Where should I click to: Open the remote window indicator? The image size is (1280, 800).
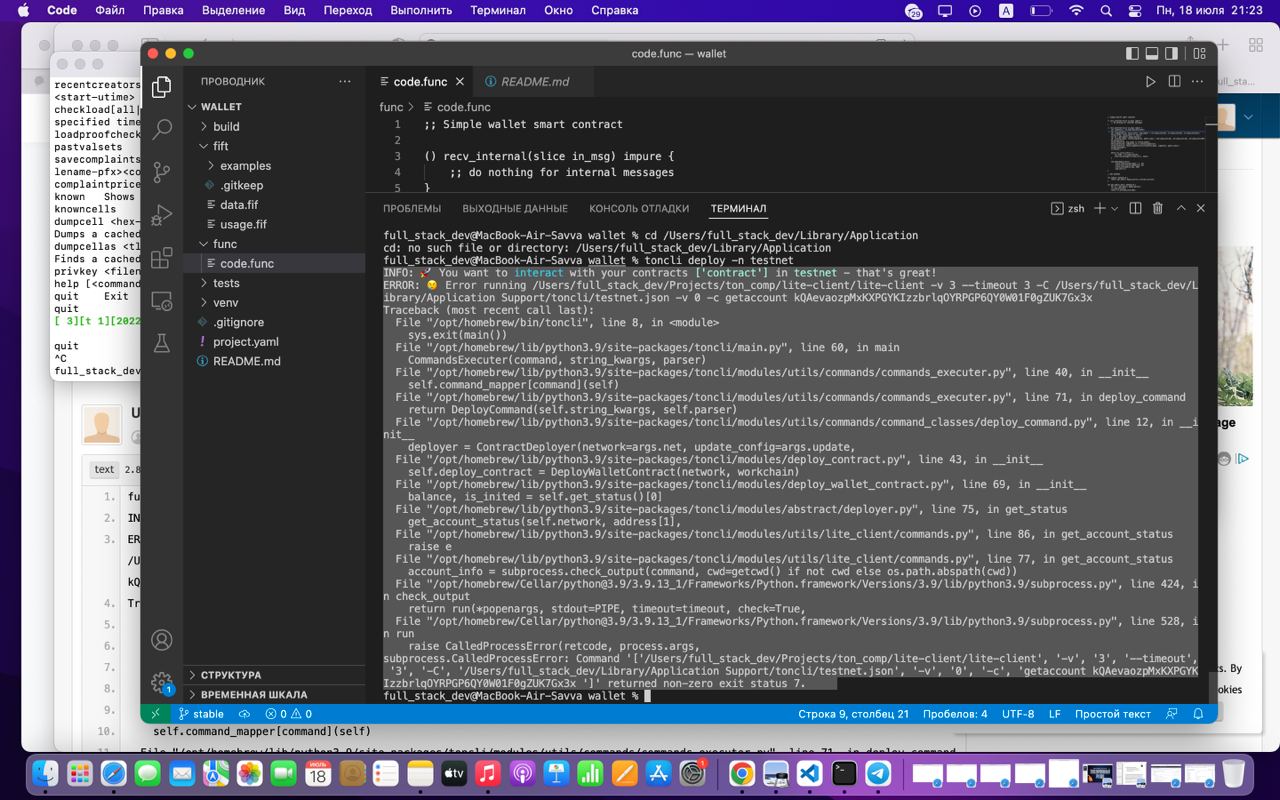pyautogui.click(x=155, y=714)
